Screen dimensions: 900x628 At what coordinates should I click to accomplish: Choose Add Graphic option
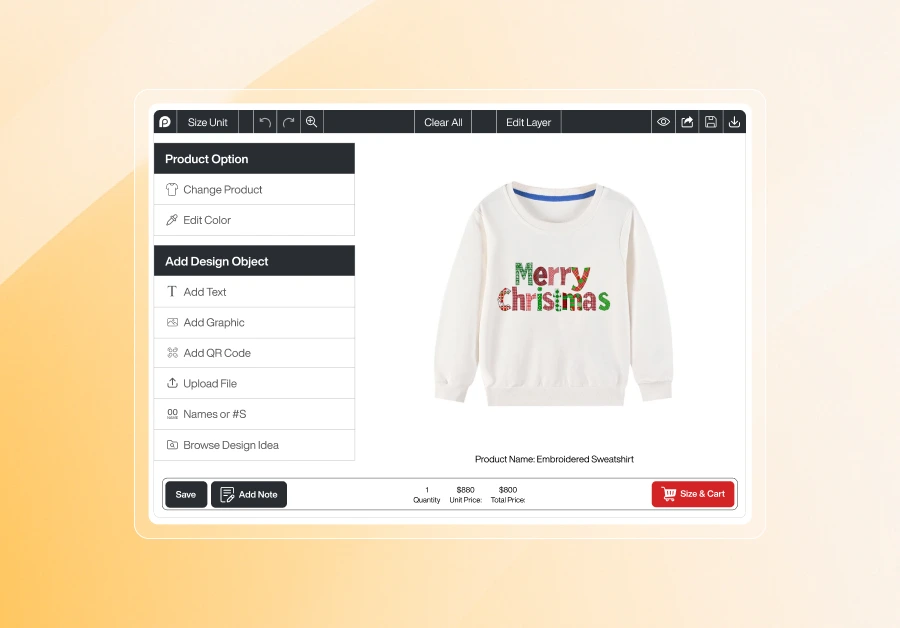click(254, 323)
